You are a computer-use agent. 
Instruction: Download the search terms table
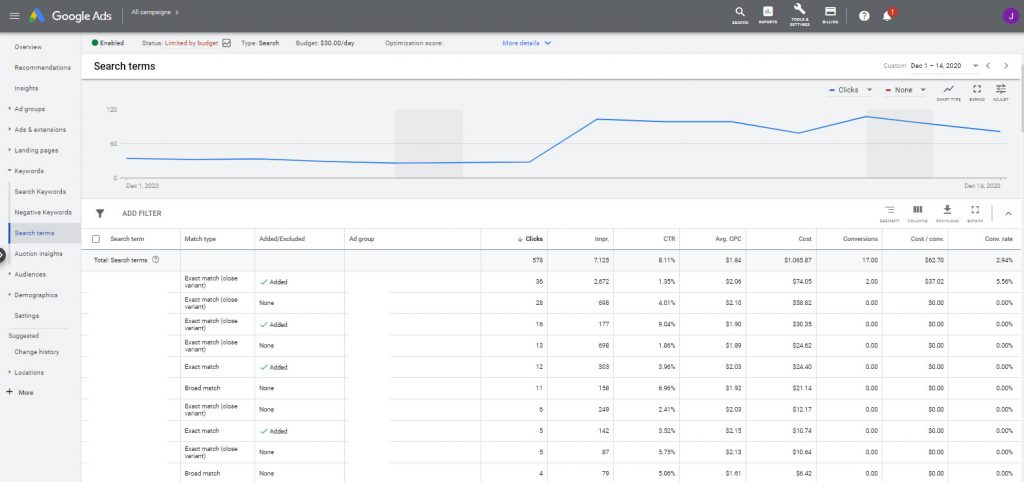click(x=947, y=213)
